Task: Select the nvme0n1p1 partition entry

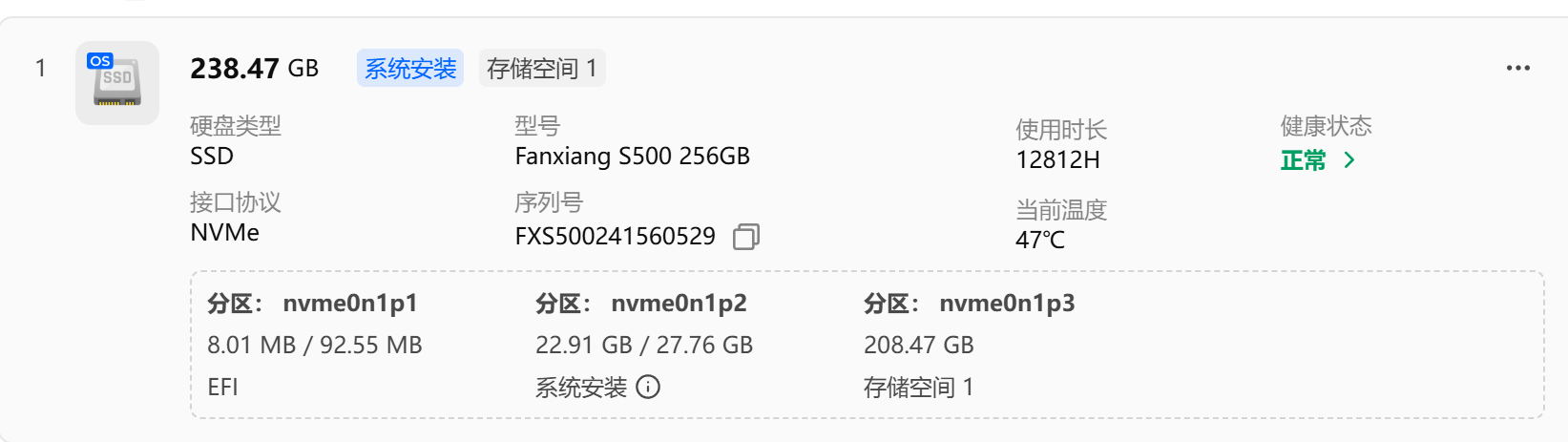Action: pos(350,304)
